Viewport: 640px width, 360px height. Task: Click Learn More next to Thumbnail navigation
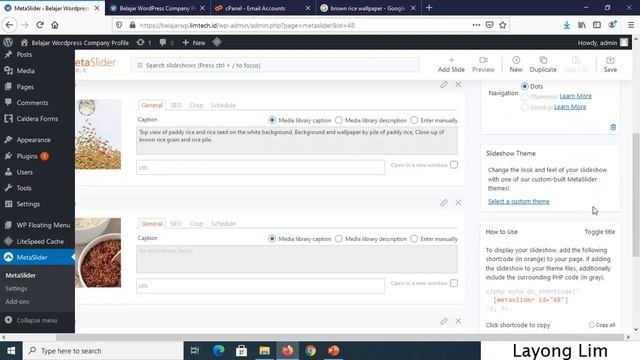tap(576, 96)
